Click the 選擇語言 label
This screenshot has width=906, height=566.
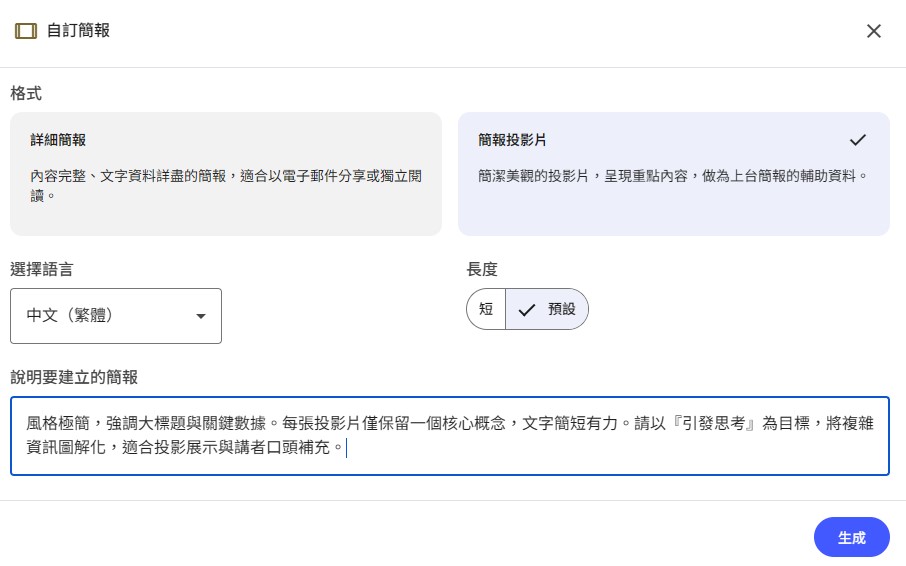41,269
